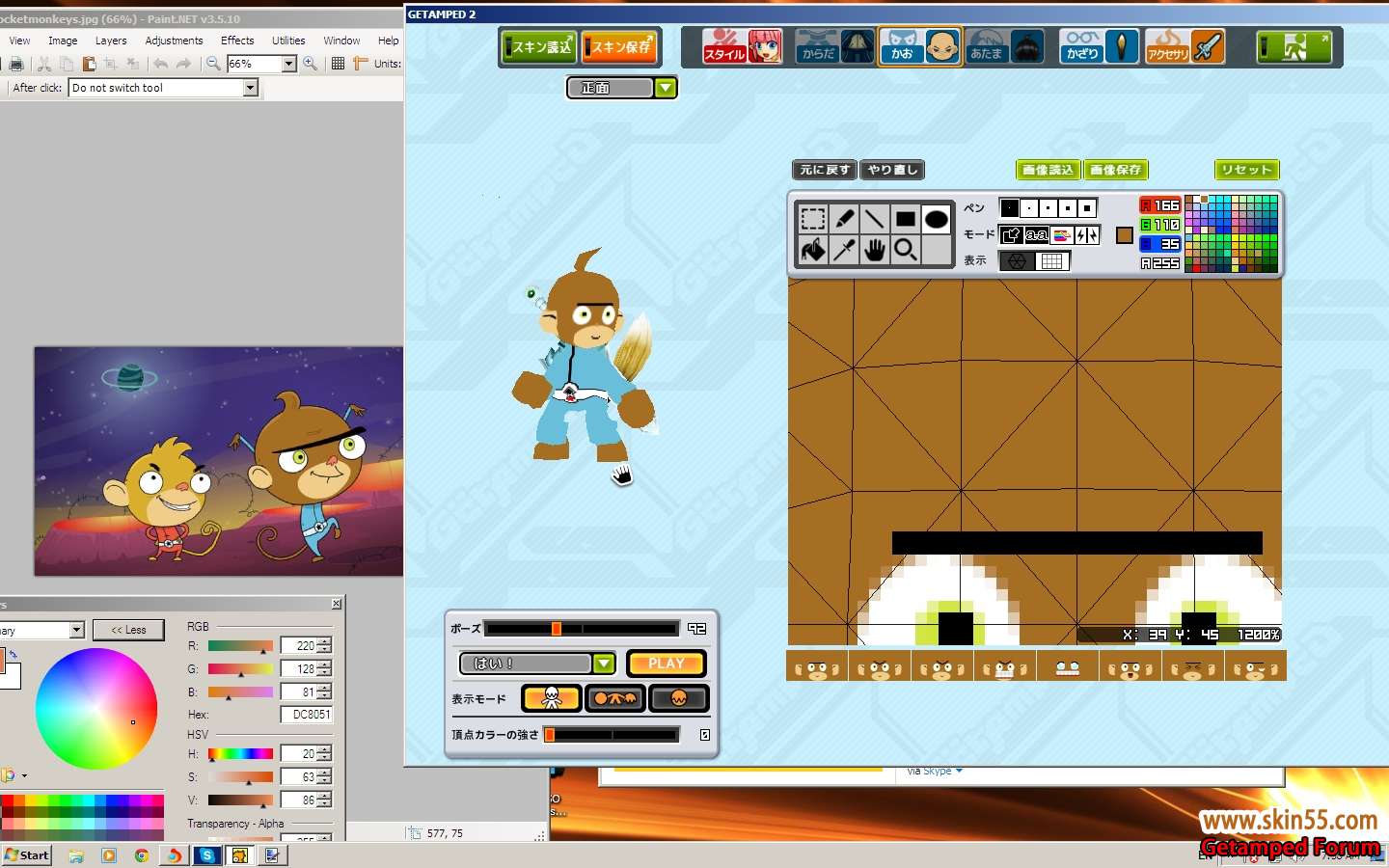Open the palette options arrow in Colors panel
Screen dimensions: 1389x868
[x=23, y=775]
